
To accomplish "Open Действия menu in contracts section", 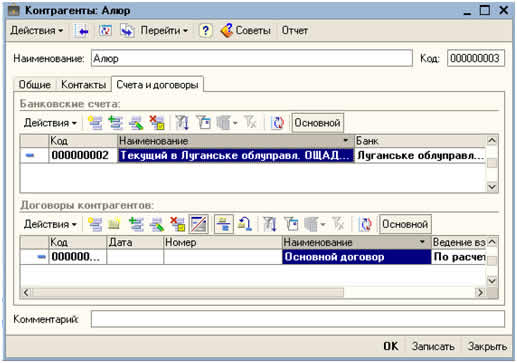I will pyautogui.click(x=50, y=224).
